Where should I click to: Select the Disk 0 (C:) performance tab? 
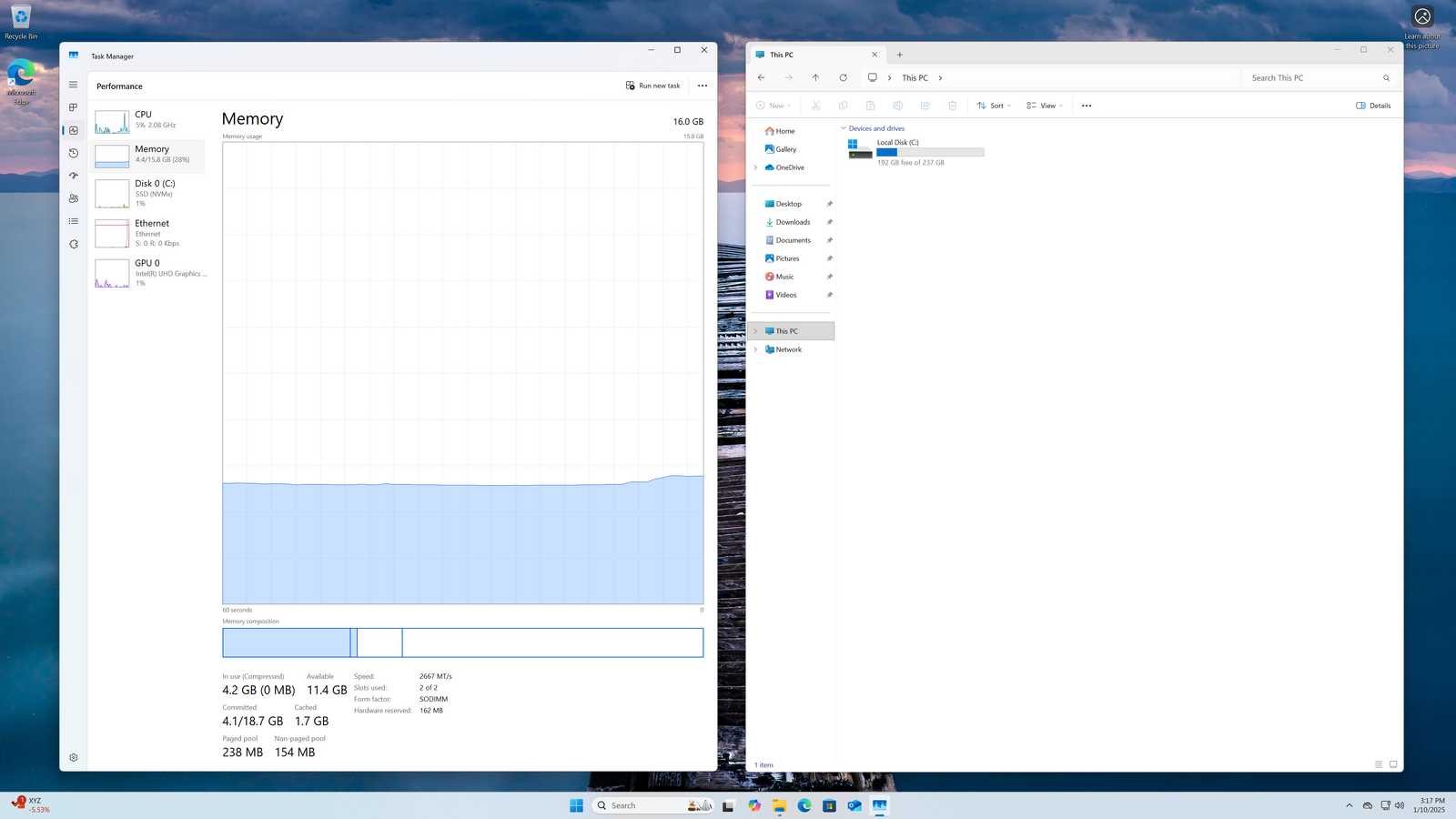(150, 193)
